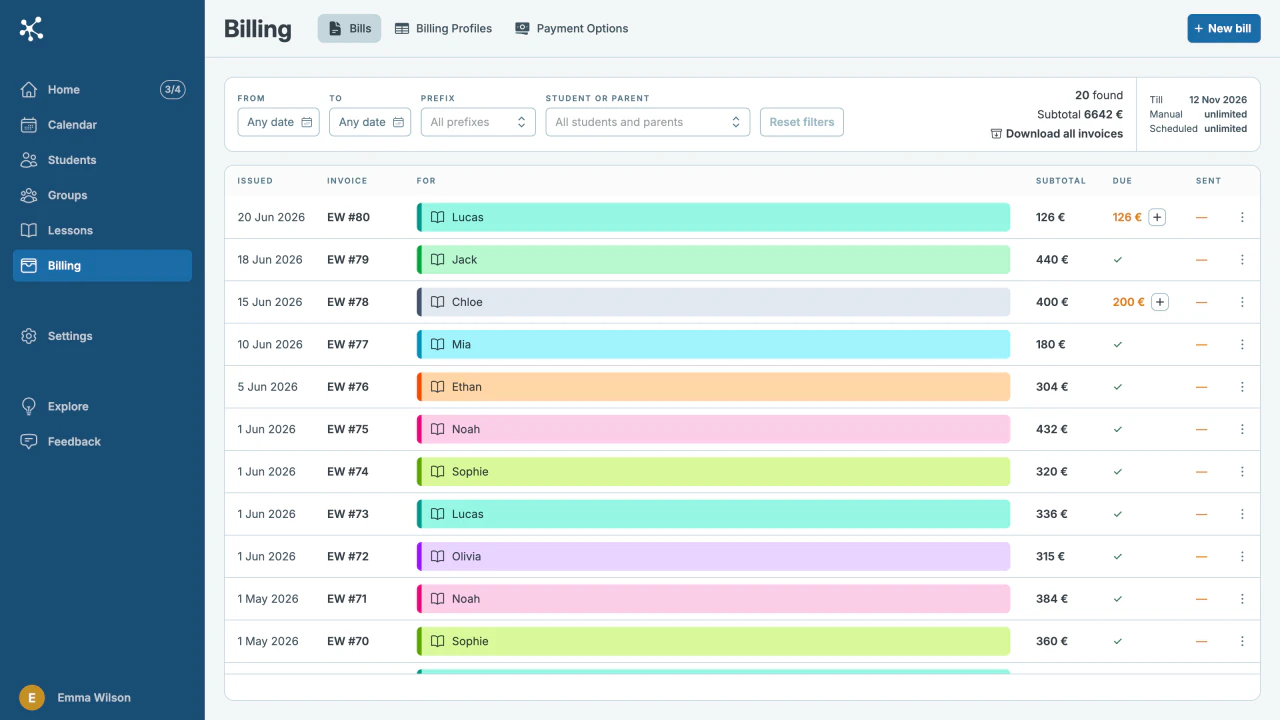Open Explore in the sidebar
This screenshot has width=1280, height=720.
[x=102, y=406]
